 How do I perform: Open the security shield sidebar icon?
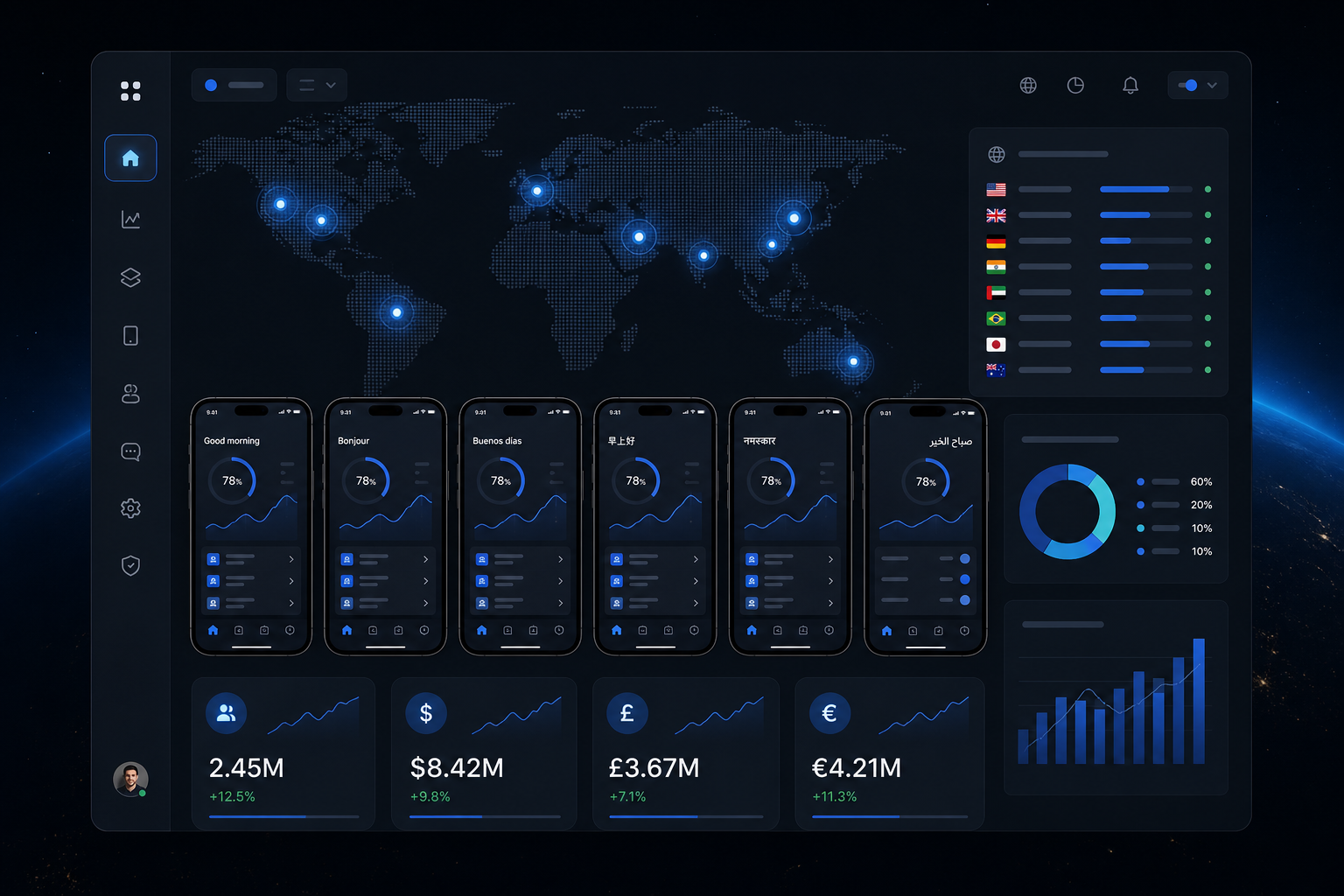click(130, 565)
